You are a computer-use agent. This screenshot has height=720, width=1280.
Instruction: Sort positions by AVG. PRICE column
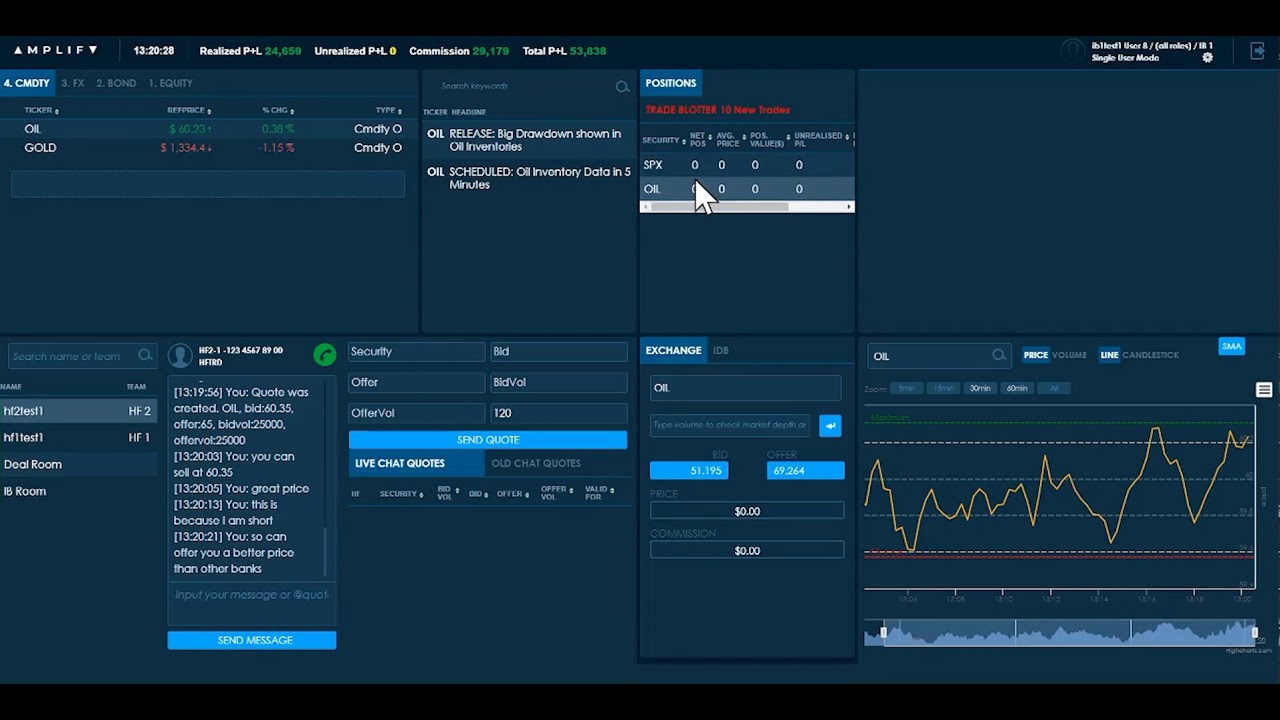tap(729, 139)
